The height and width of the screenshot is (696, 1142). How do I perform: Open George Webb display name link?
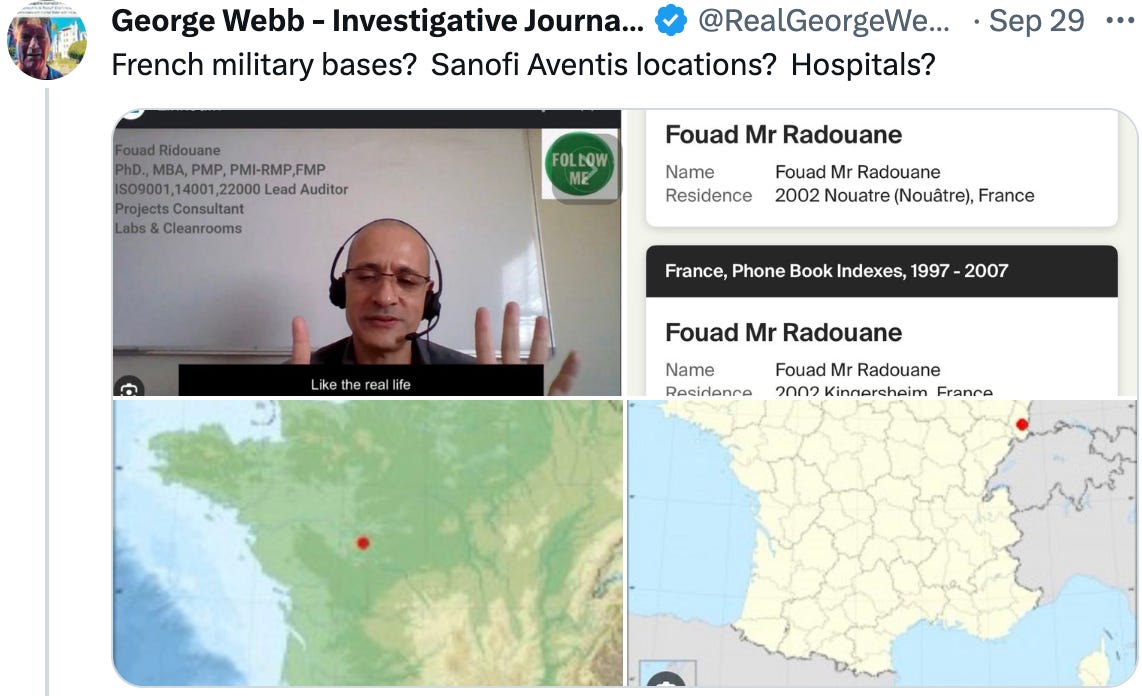tap(377, 21)
